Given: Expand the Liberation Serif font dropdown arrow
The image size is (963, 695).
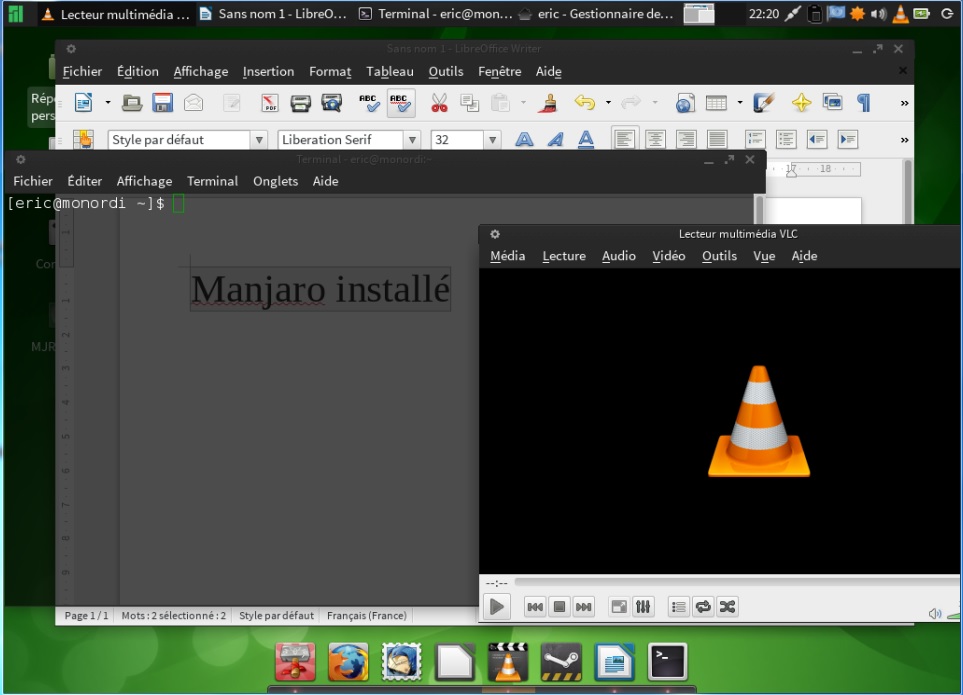Looking at the screenshot, I should pos(412,140).
